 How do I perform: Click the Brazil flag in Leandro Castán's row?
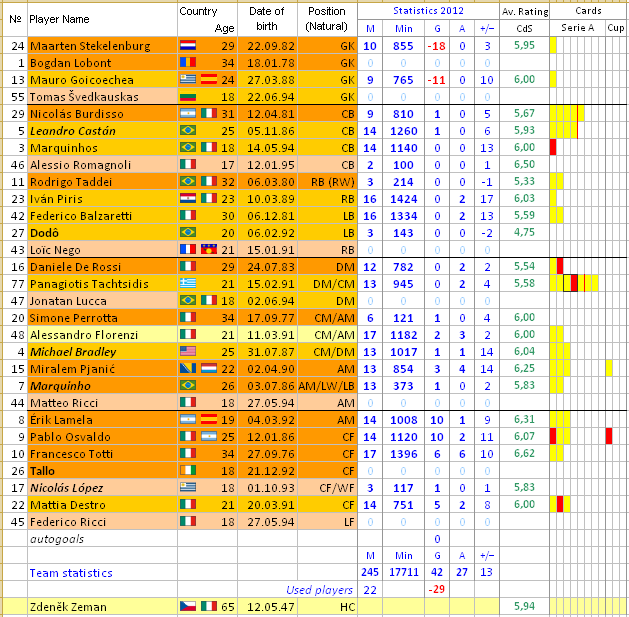[188, 130]
